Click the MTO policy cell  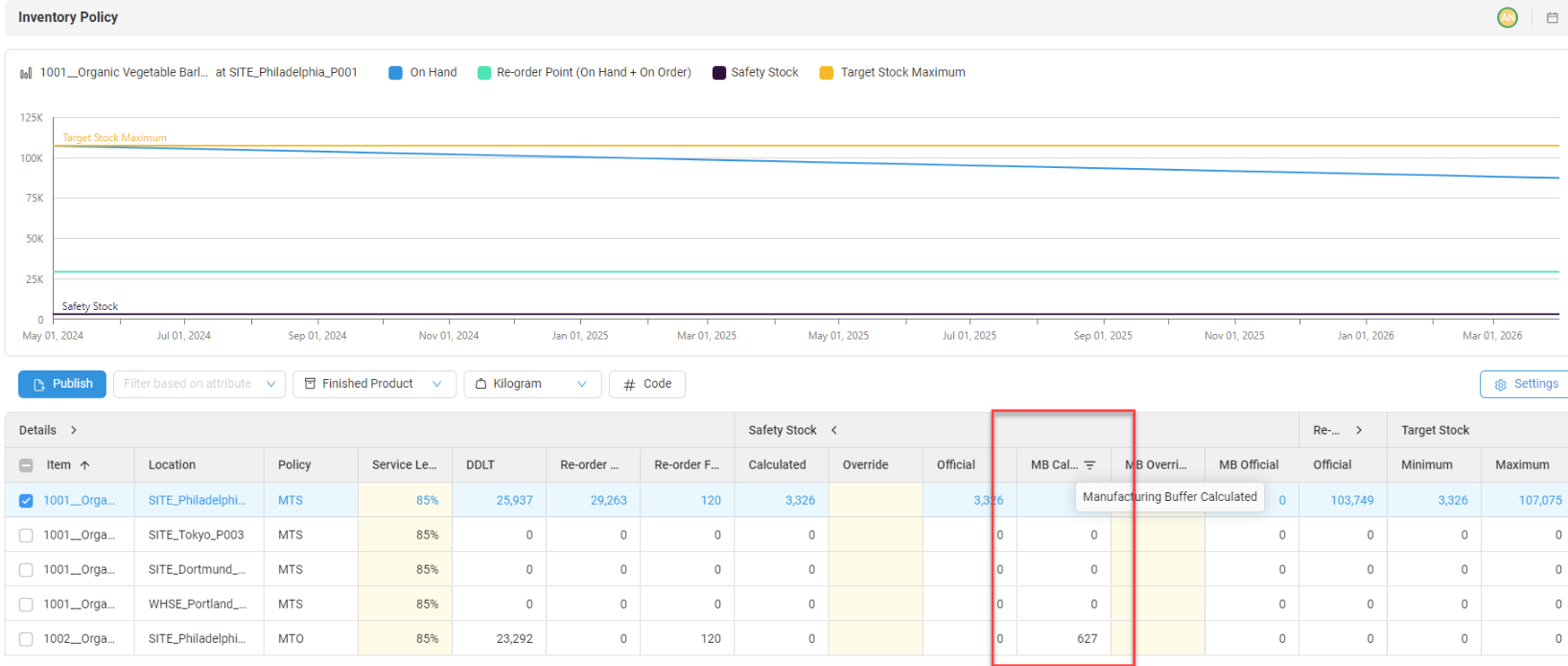[311, 638]
